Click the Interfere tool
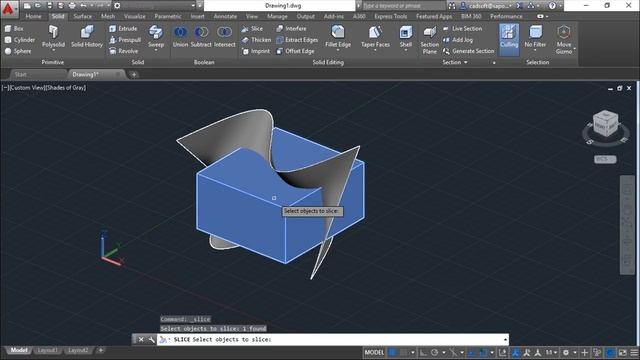The width and height of the screenshot is (640, 360). 291,29
